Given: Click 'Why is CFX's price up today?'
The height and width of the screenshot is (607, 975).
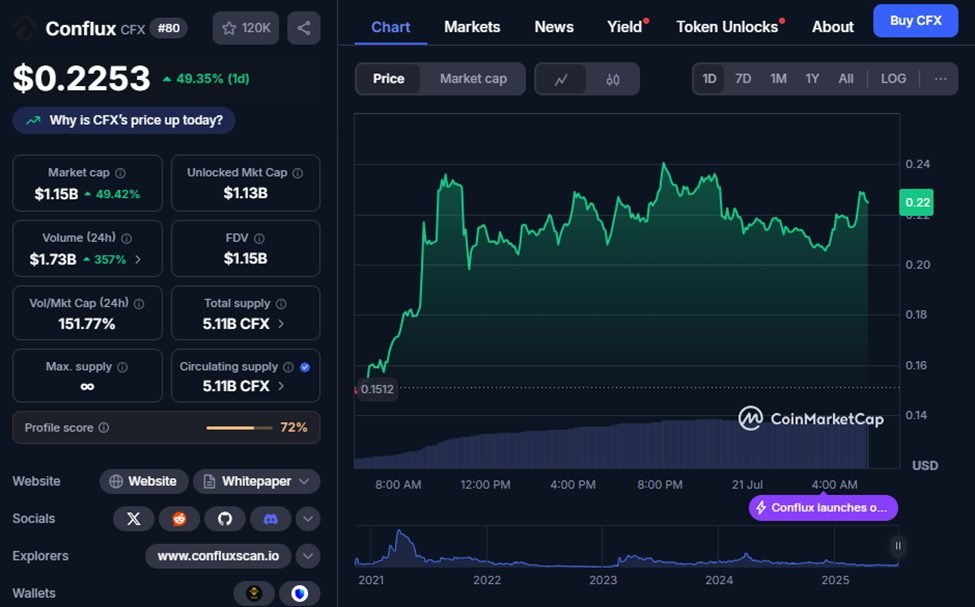Looking at the screenshot, I should point(125,120).
